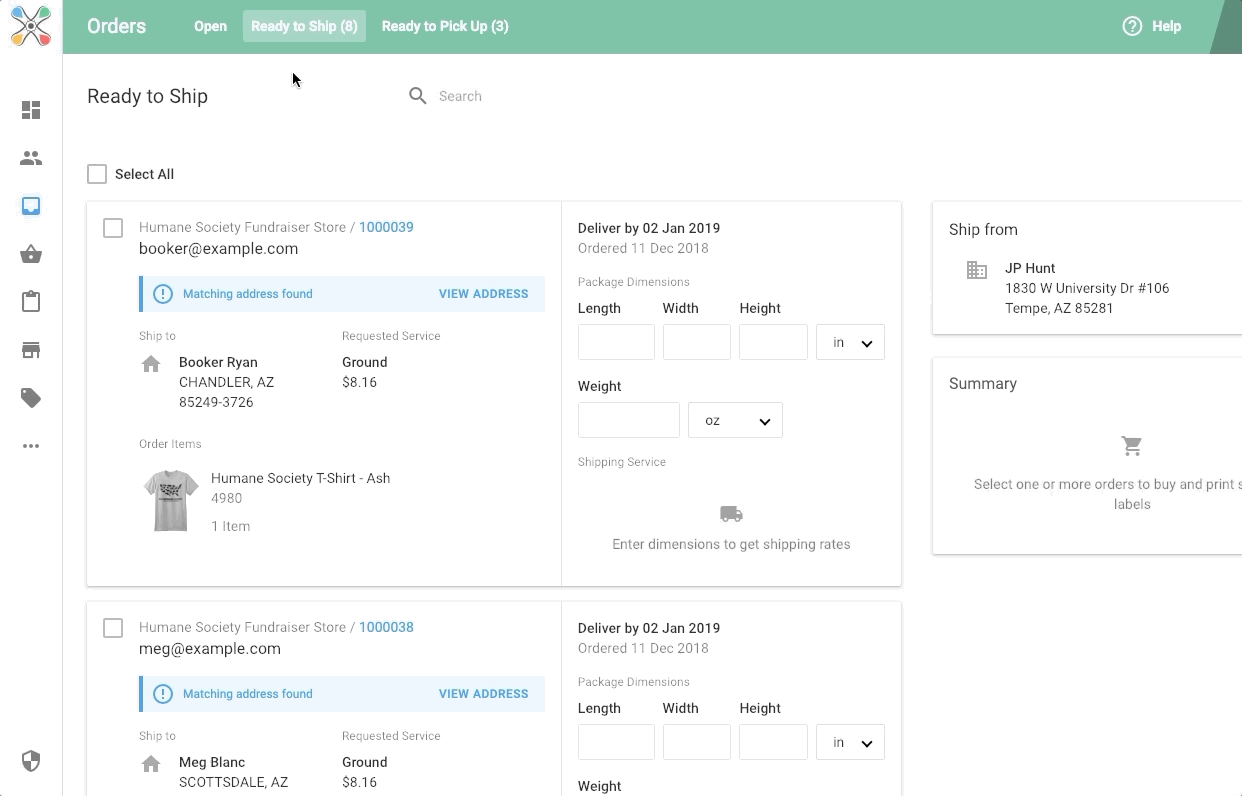
Task: Open order number 1000038 link
Action: (386, 628)
